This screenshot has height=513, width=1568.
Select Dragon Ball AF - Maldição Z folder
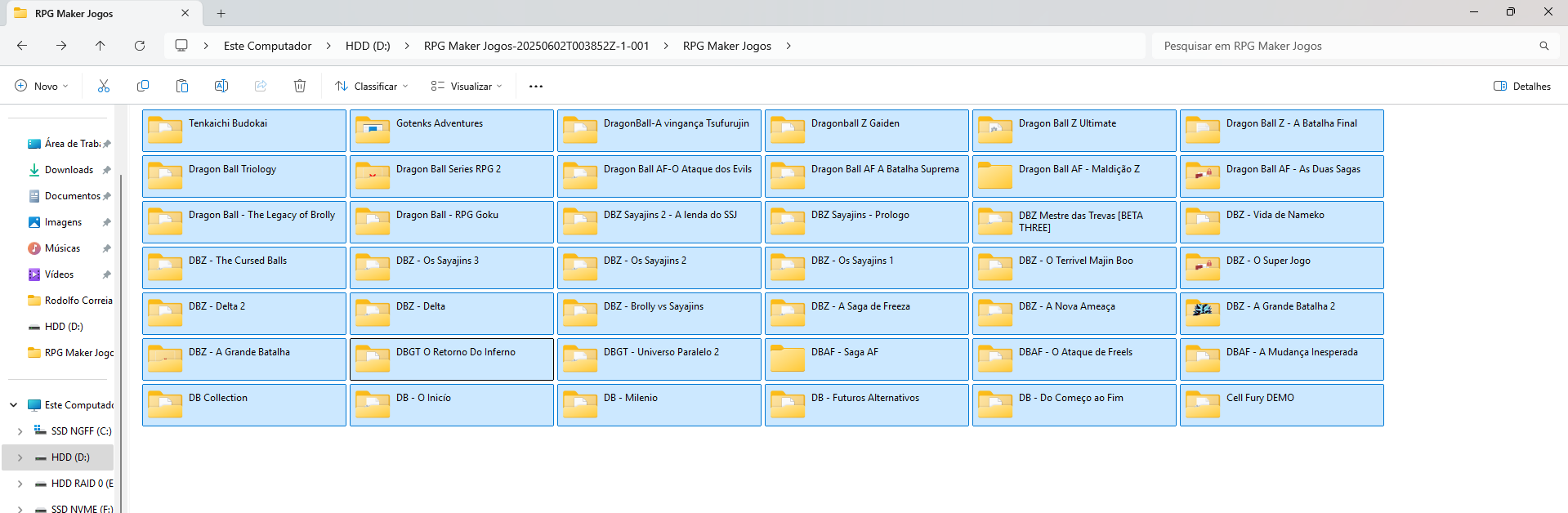[1074, 176]
